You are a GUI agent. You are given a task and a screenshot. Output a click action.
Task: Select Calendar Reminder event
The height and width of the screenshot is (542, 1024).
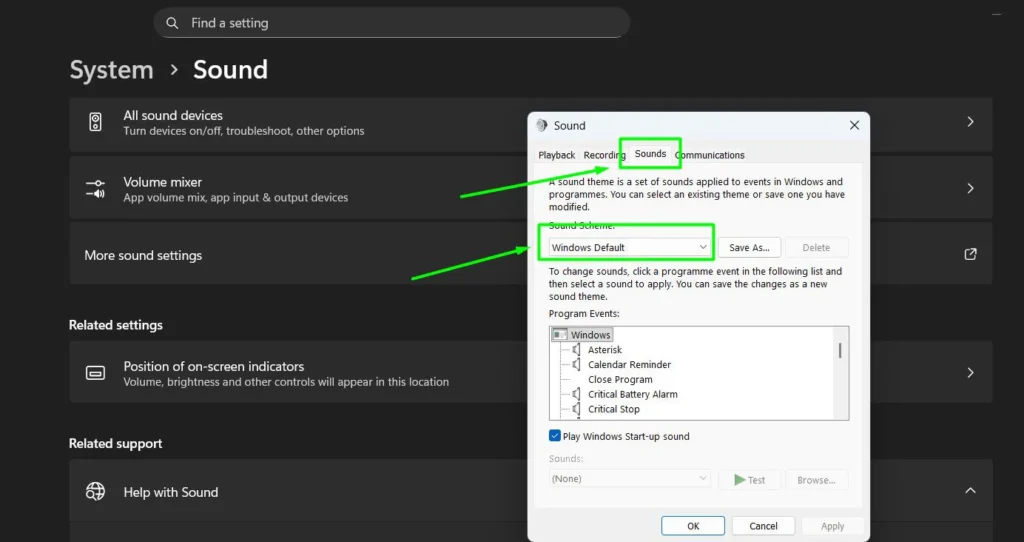point(630,364)
